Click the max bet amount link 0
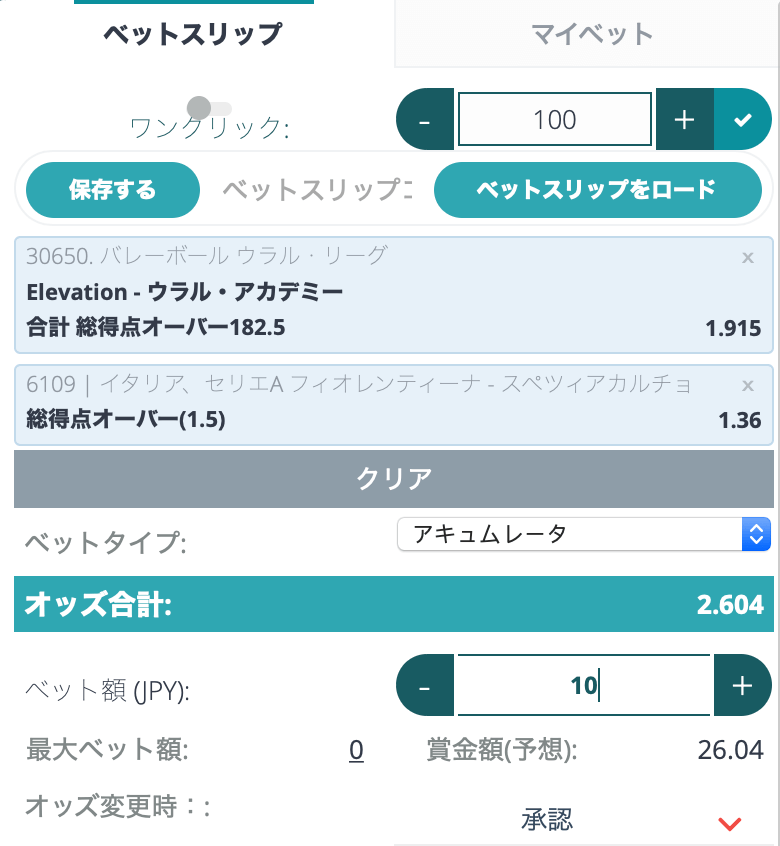The height and width of the screenshot is (846, 780). point(356,750)
